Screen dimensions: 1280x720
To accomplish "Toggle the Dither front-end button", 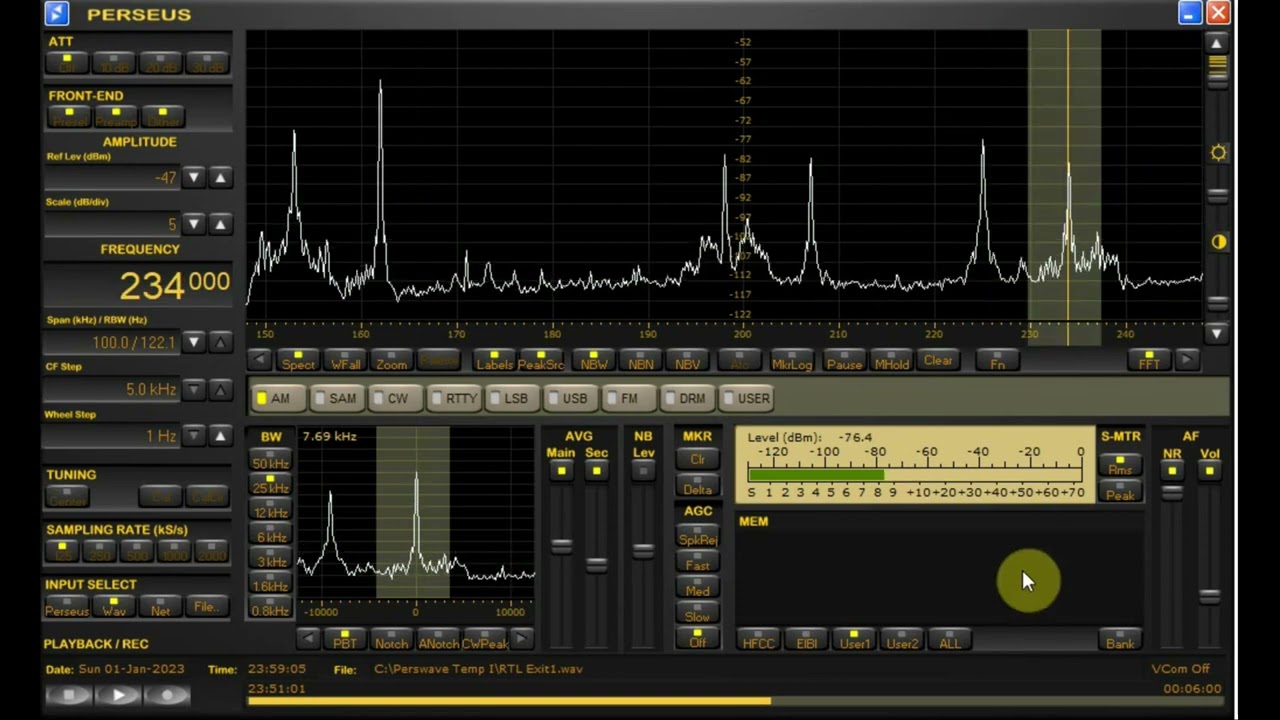I will [x=163, y=117].
